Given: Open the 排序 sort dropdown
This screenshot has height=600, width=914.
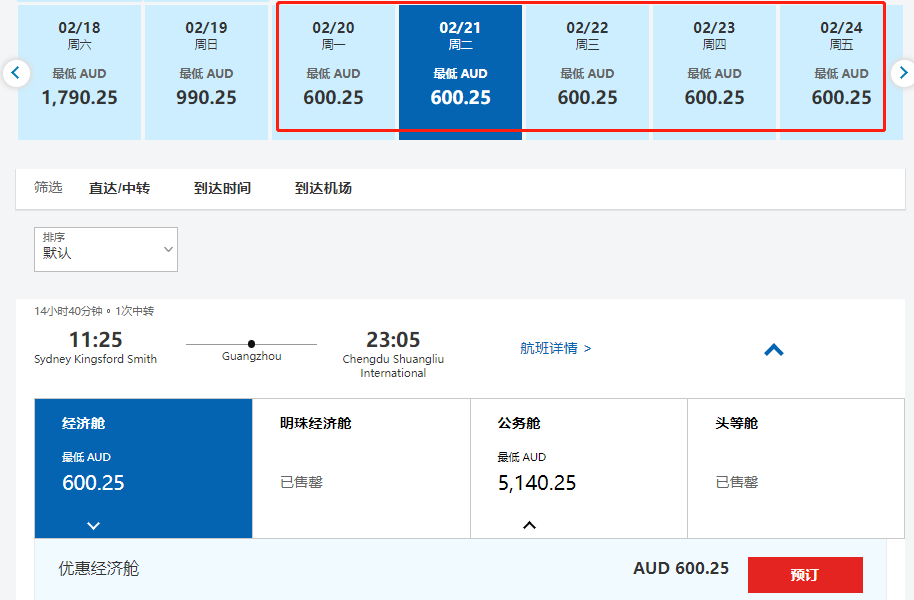Looking at the screenshot, I should click(106, 249).
